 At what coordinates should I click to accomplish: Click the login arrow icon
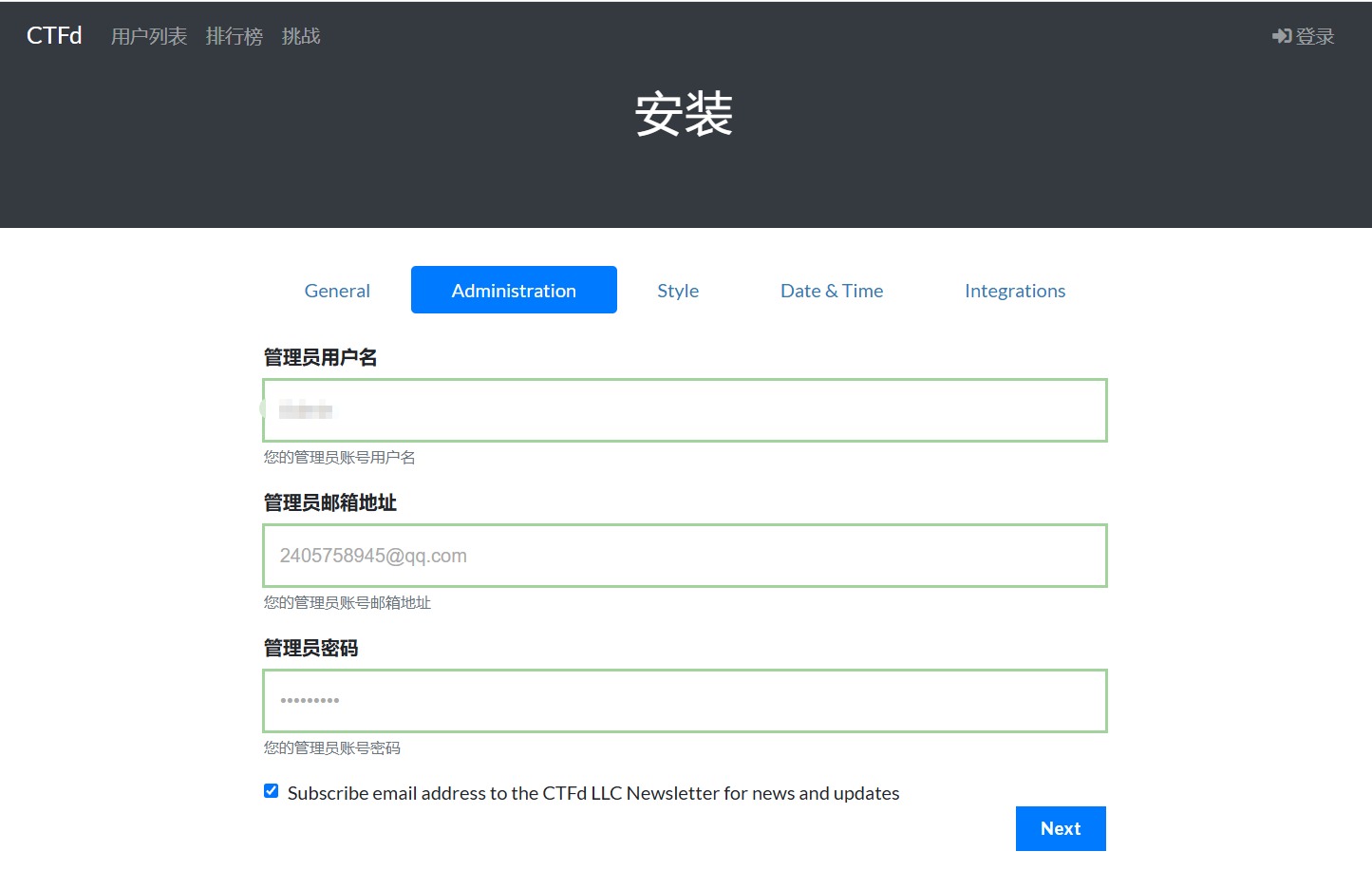[x=1281, y=36]
